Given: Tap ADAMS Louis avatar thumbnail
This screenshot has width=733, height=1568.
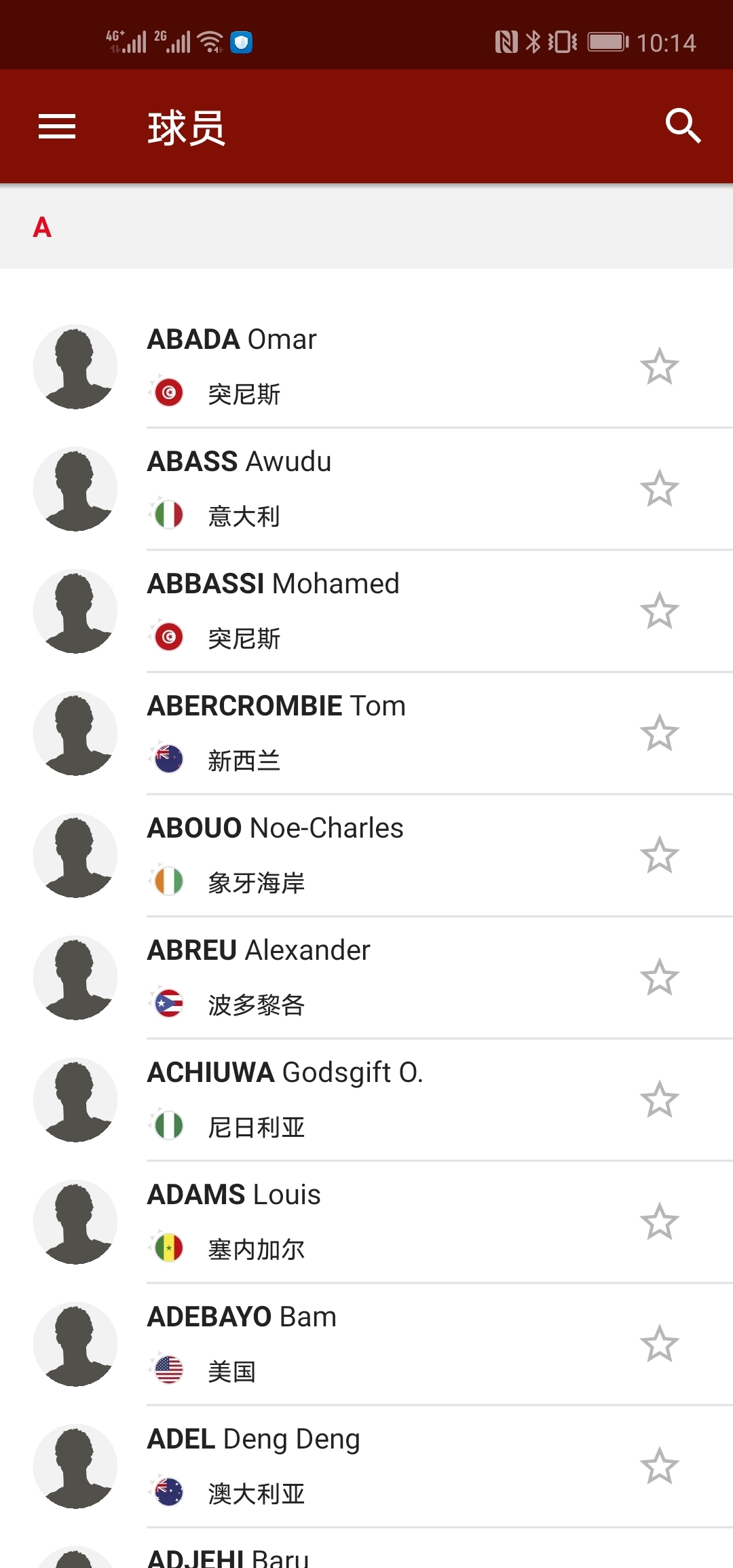Looking at the screenshot, I should click(75, 1222).
